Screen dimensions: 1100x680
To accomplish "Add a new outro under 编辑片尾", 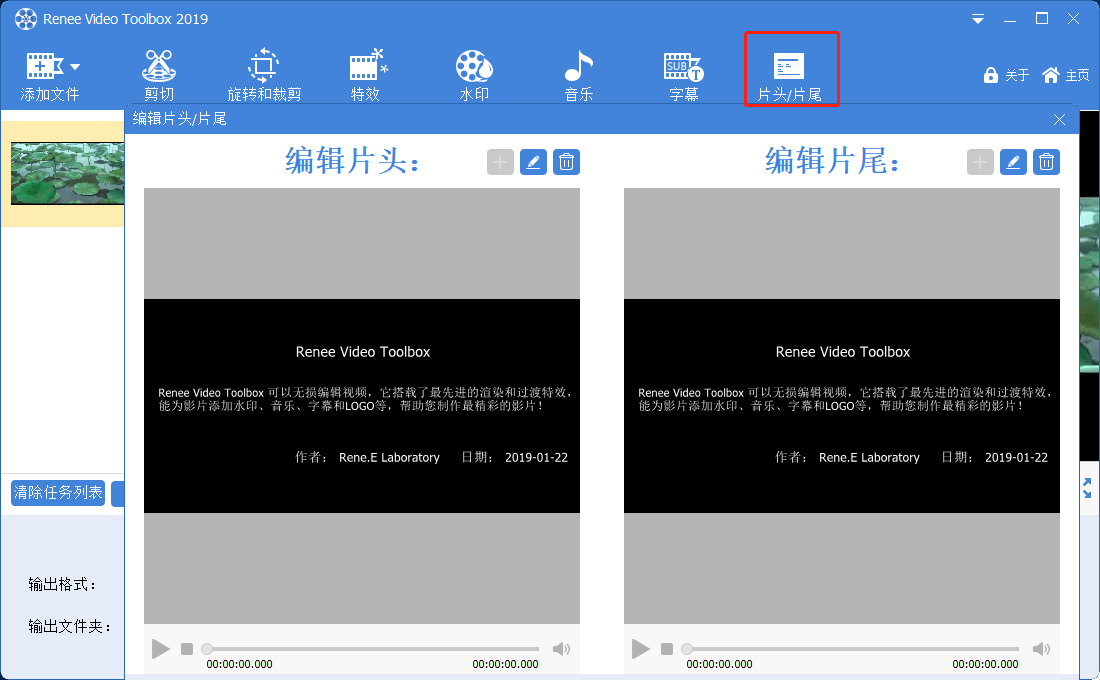I will point(980,162).
